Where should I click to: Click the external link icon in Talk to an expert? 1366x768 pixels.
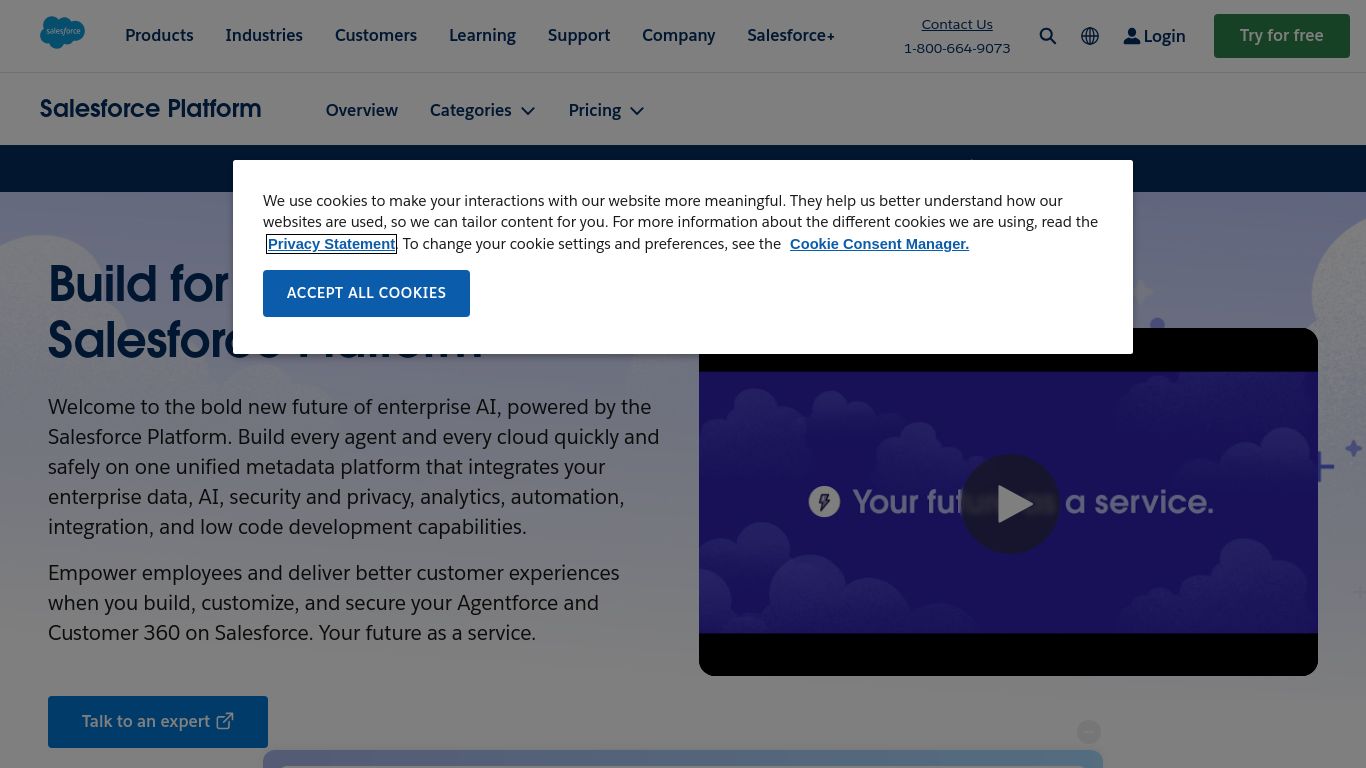(225, 721)
